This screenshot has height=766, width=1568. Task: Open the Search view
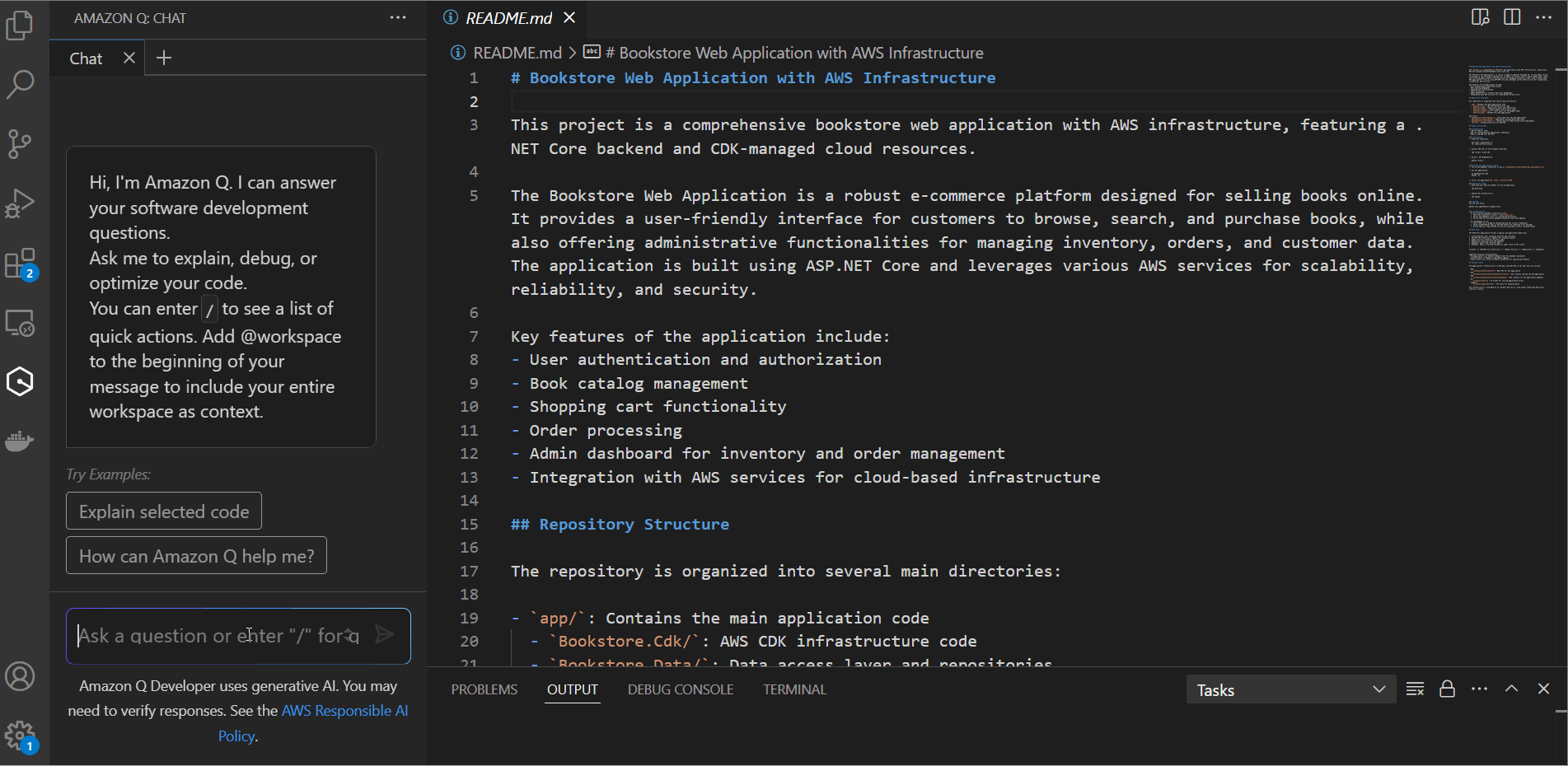point(20,85)
